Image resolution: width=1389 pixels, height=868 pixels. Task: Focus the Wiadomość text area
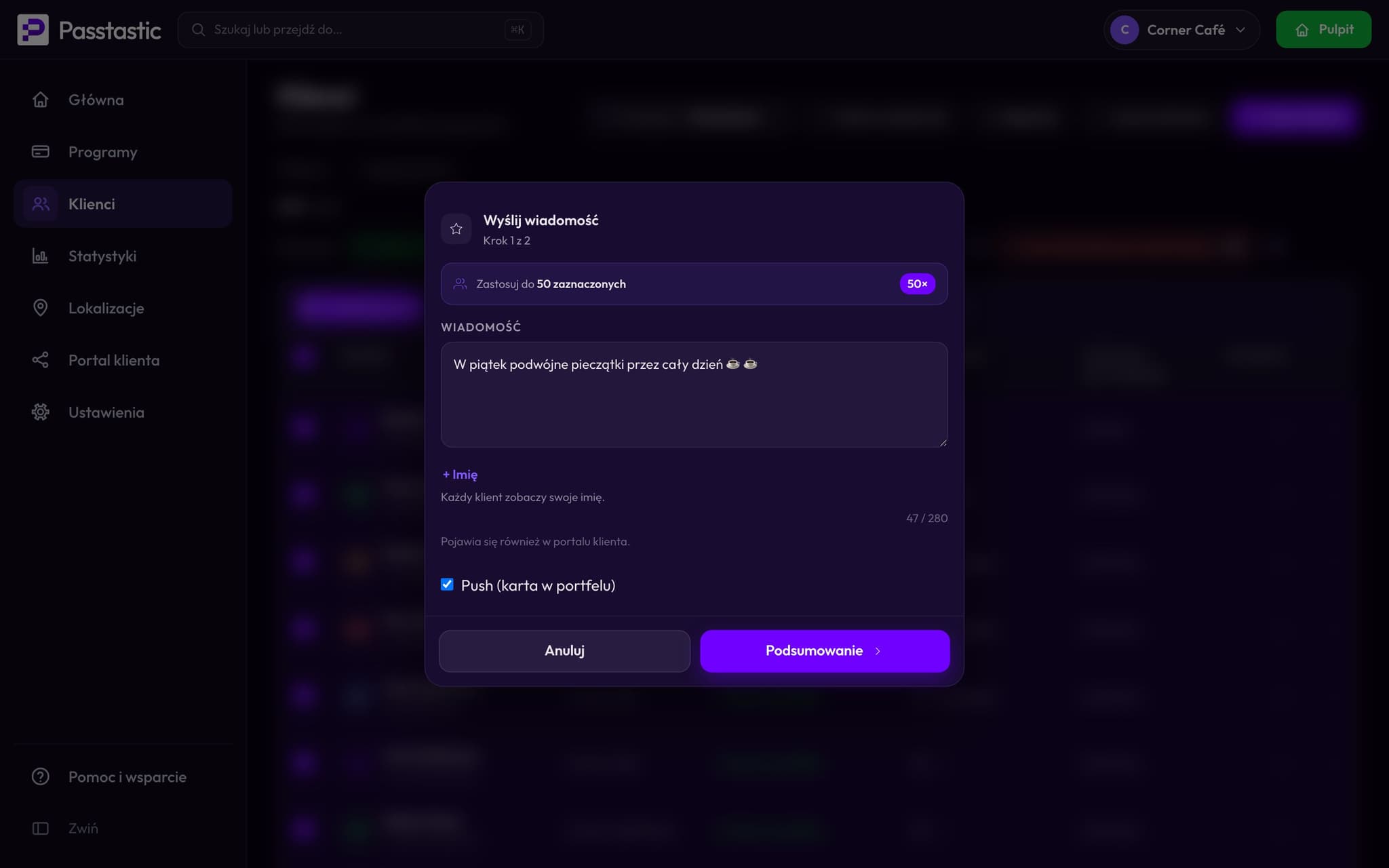694,395
